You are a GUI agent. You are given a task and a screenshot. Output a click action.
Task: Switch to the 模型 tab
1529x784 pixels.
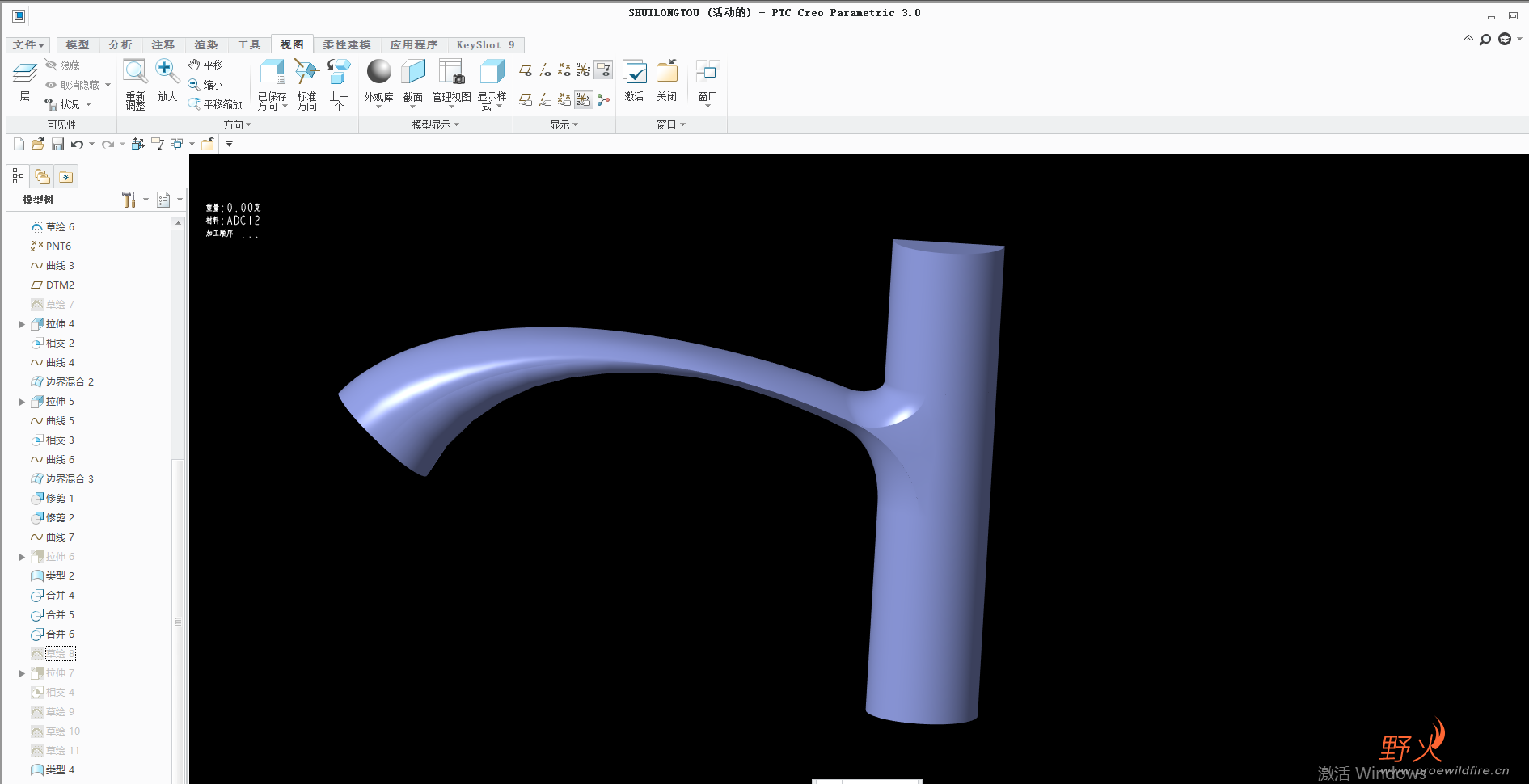(x=78, y=45)
